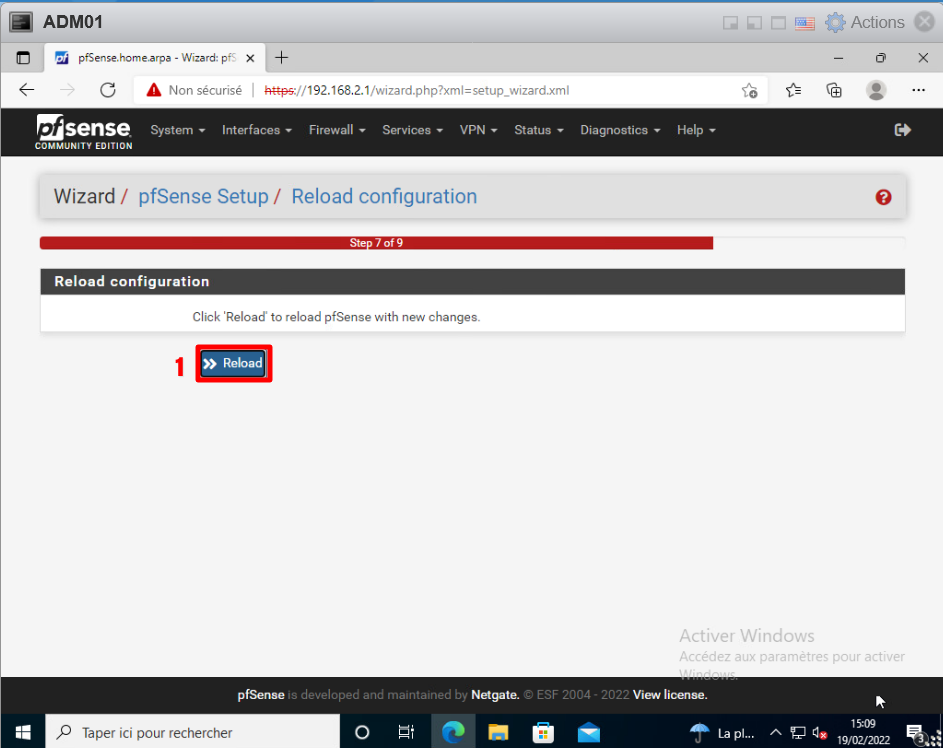Expand the System dropdown menu

[177, 130]
